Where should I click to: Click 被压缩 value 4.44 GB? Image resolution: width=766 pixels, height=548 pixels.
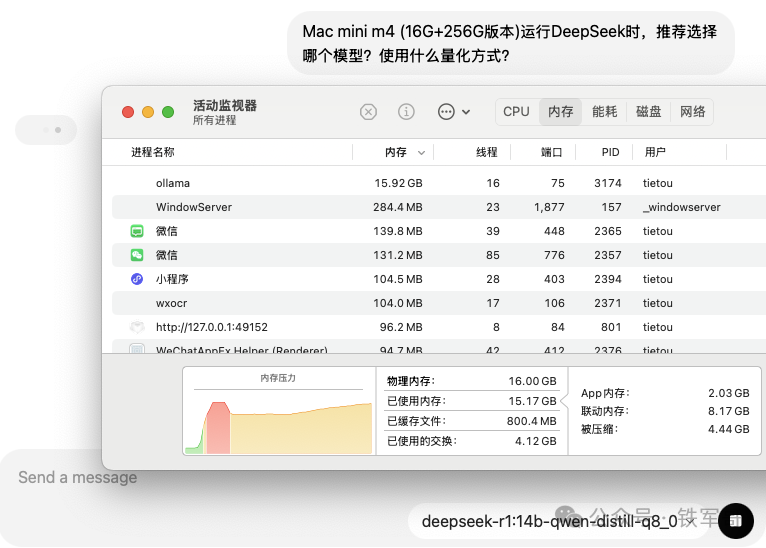[728, 429]
